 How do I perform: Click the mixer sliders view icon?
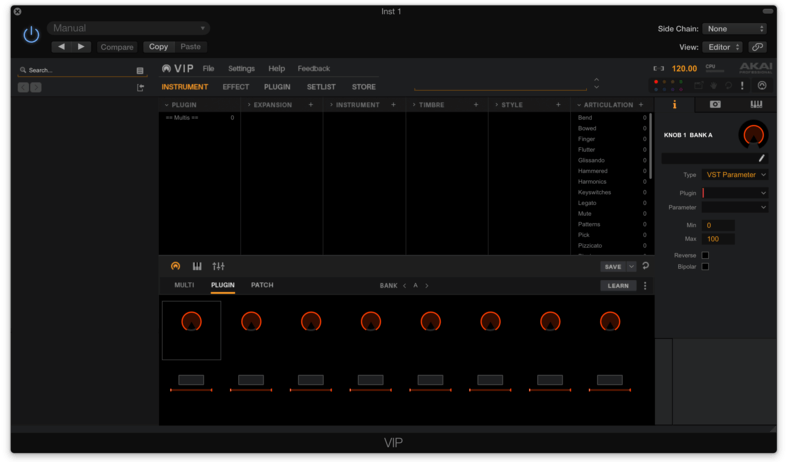point(218,266)
